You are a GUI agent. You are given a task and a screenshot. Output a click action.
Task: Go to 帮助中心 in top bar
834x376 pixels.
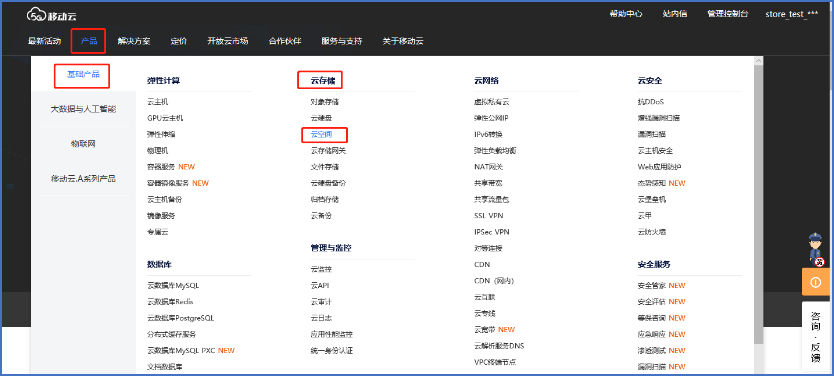(x=626, y=14)
